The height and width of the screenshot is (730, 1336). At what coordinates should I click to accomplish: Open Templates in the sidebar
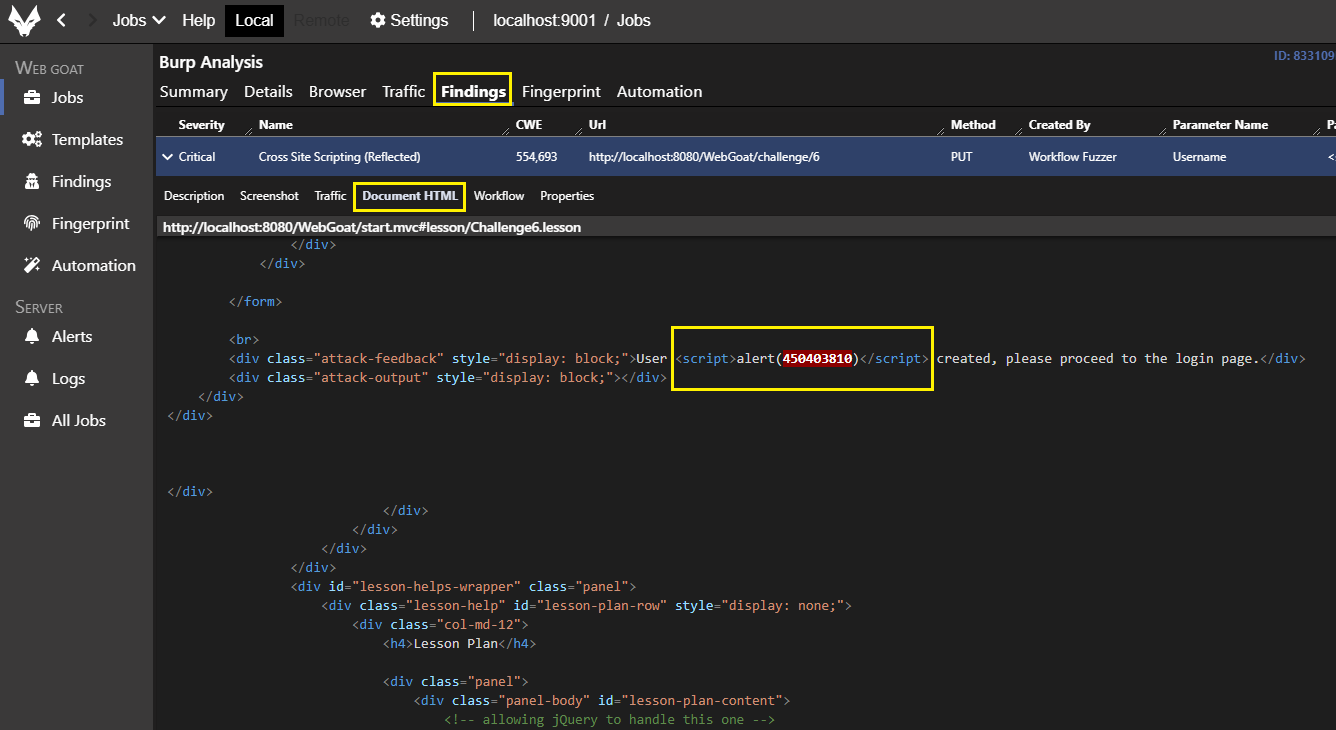tap(87, 139)
